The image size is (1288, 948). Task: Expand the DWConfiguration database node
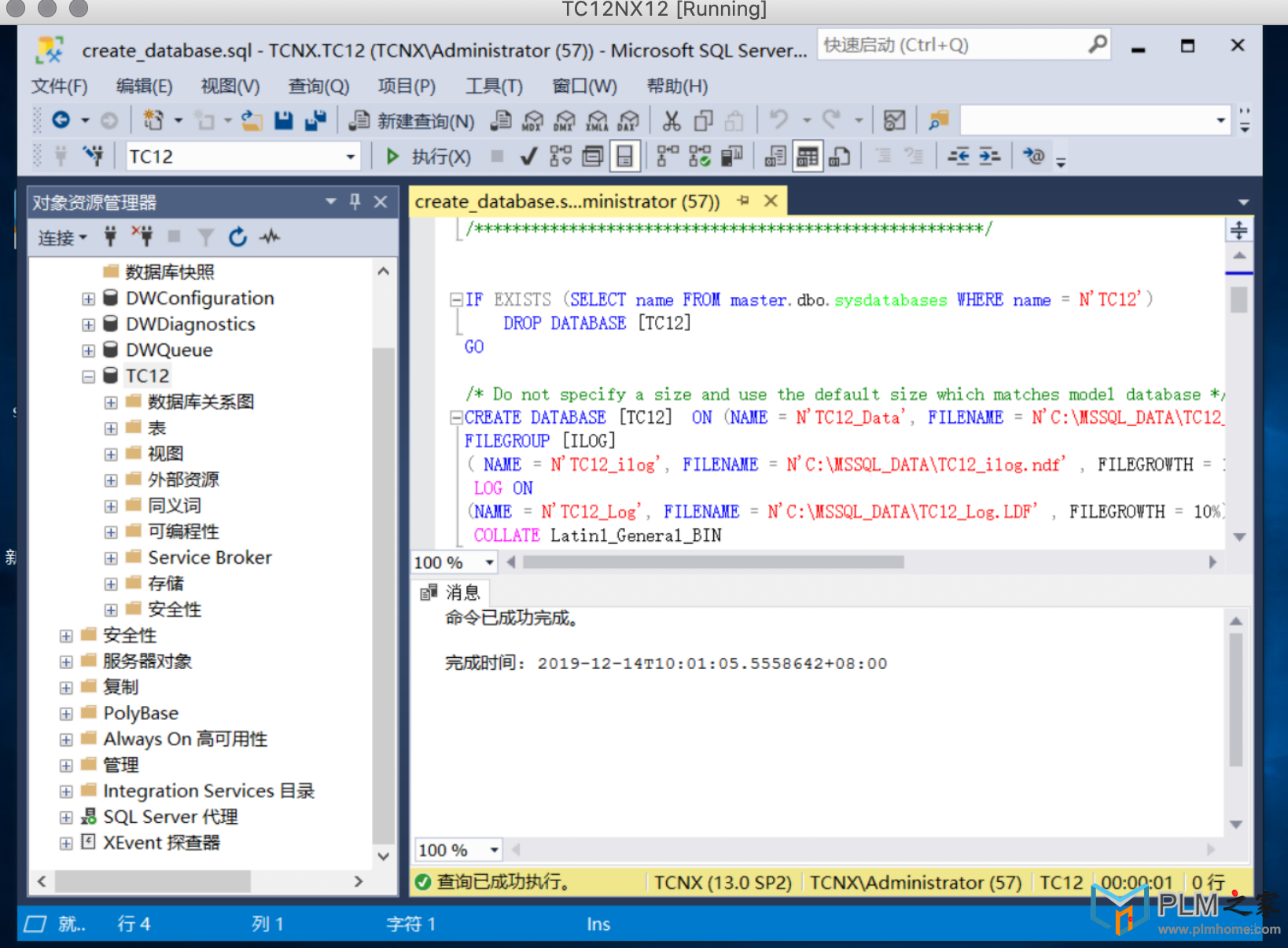coord(88,299)
